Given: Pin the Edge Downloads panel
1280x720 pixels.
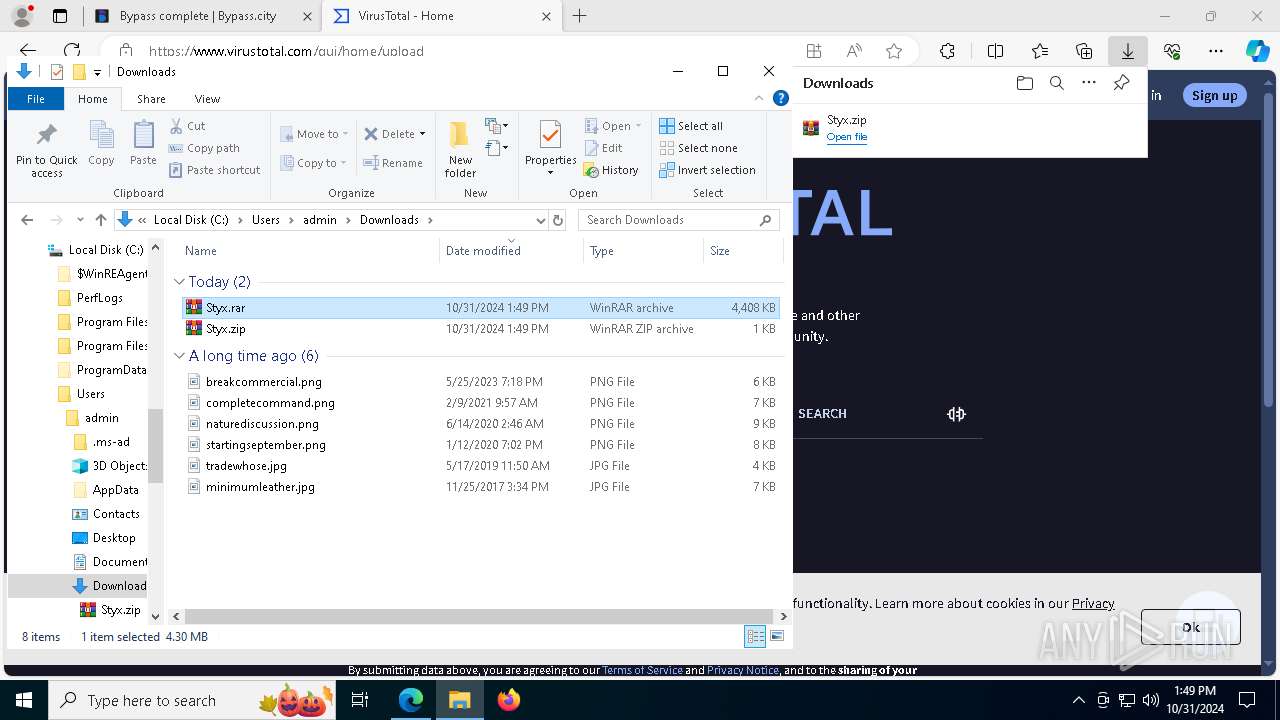Looking at the screenshot, I should point(1121,83).
